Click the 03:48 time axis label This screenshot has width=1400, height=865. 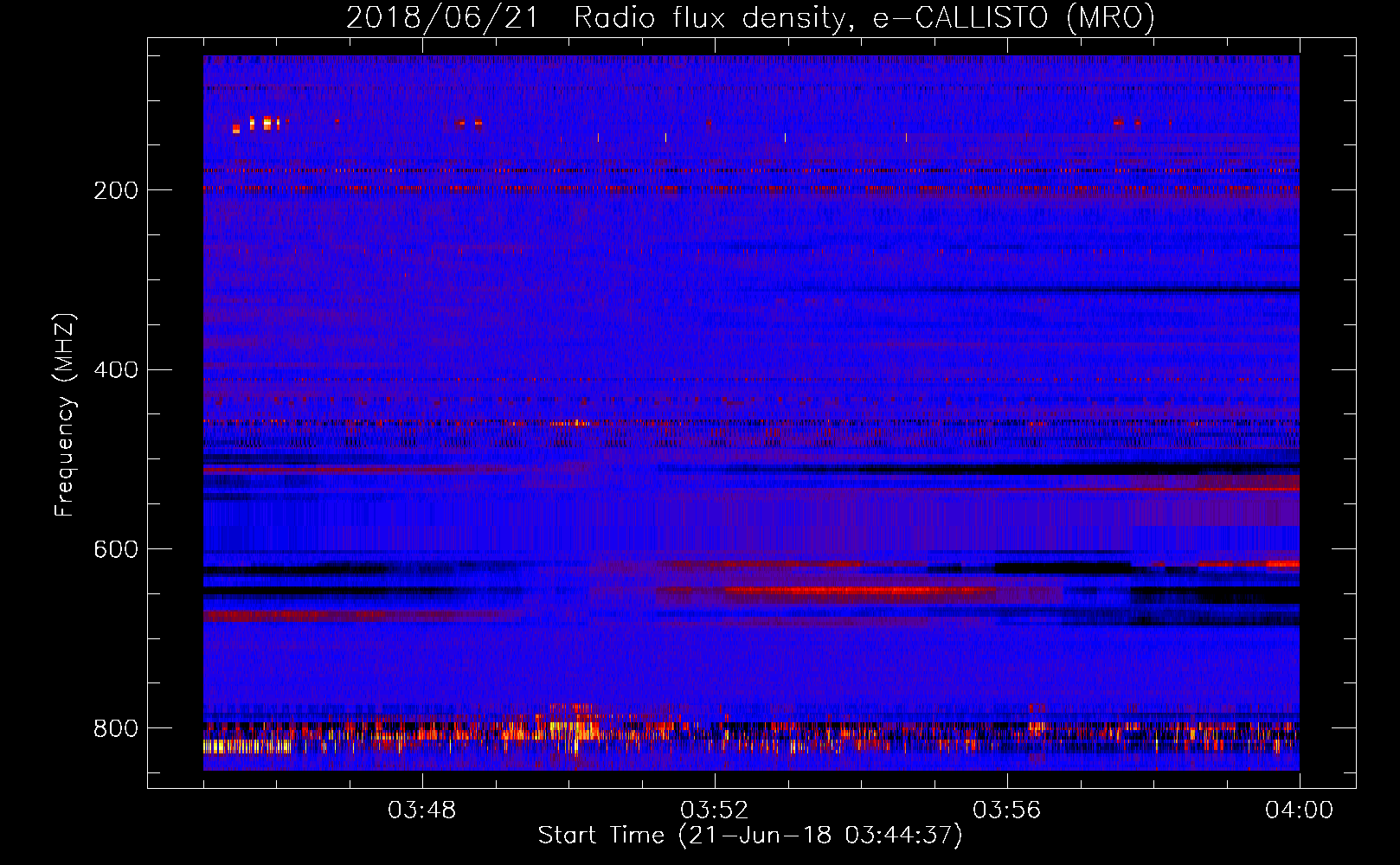(421, 811)
